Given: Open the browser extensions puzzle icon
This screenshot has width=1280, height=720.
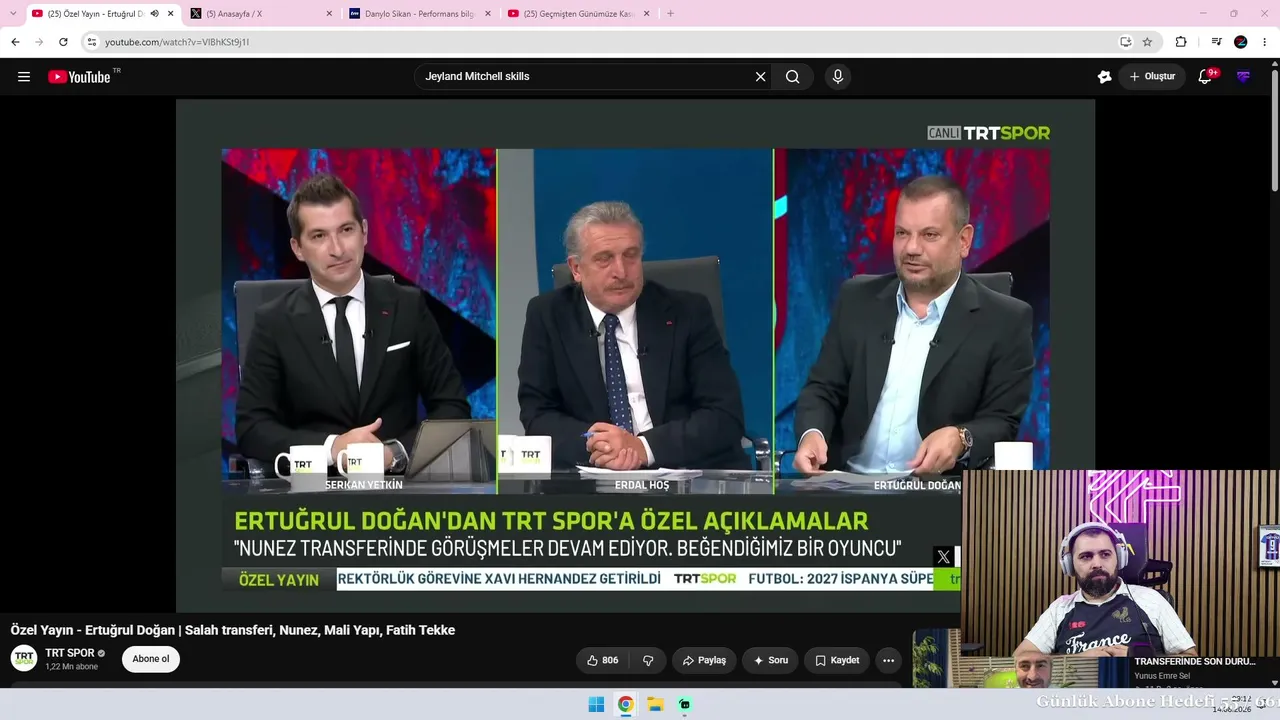Looking at the screenshot, I should tap(1181, 42).
